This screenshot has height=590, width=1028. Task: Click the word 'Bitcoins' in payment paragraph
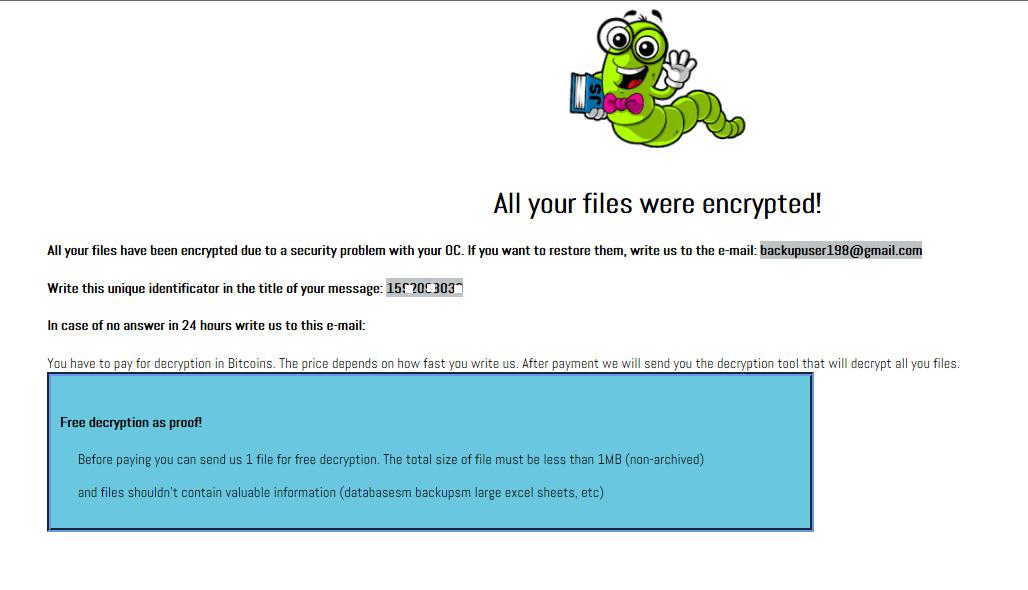[250, 363]
